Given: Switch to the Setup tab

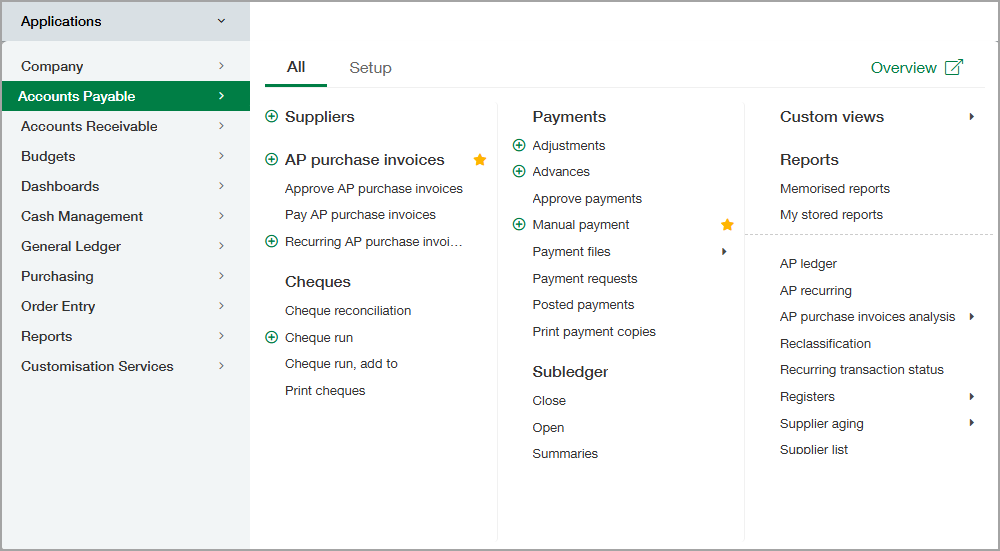Looking at the screenshot, I should click(x=370, y=68).
